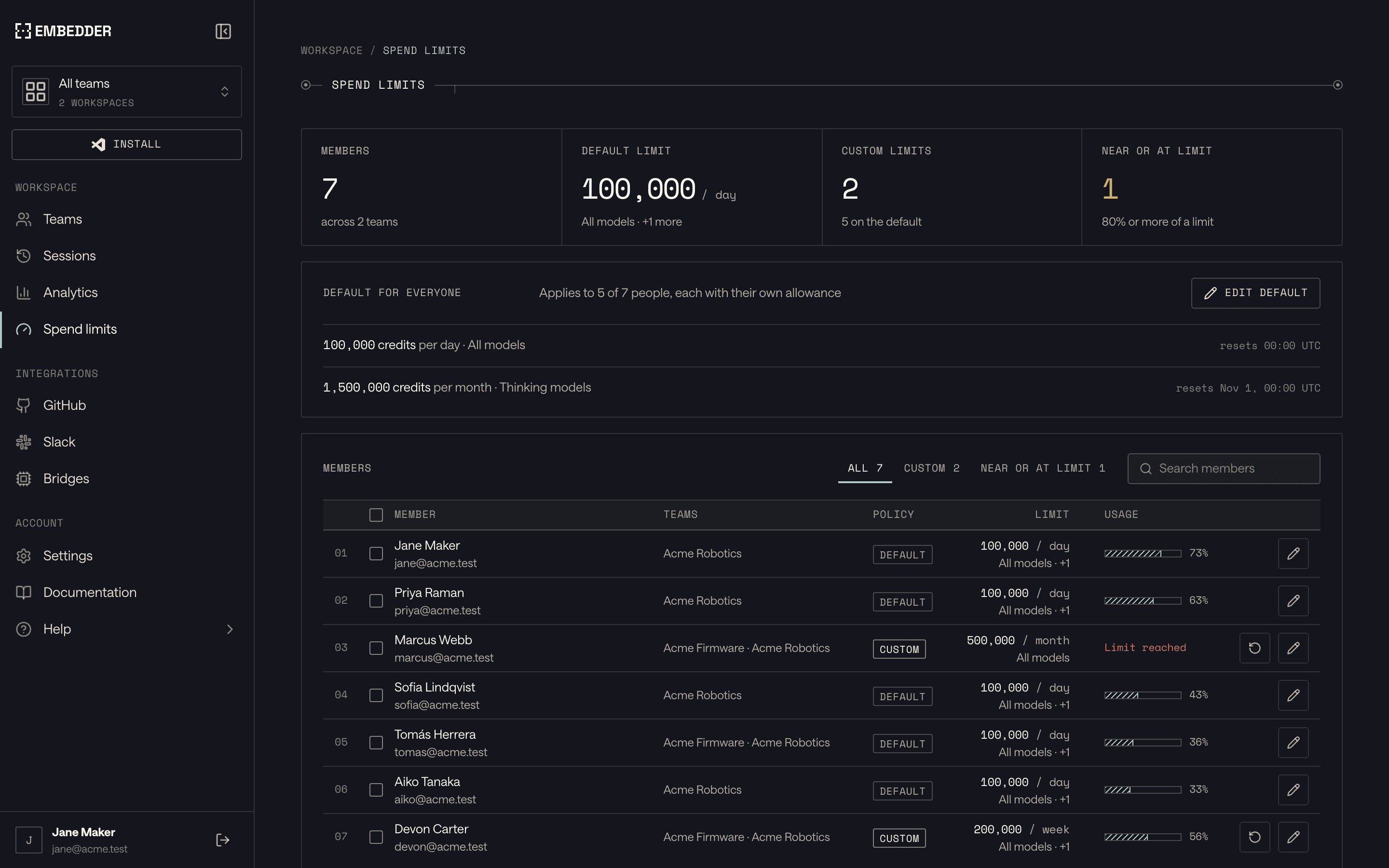Click Devon Carter's 56% usage bar
The image size is (1389, 868).
(1142, 837)
